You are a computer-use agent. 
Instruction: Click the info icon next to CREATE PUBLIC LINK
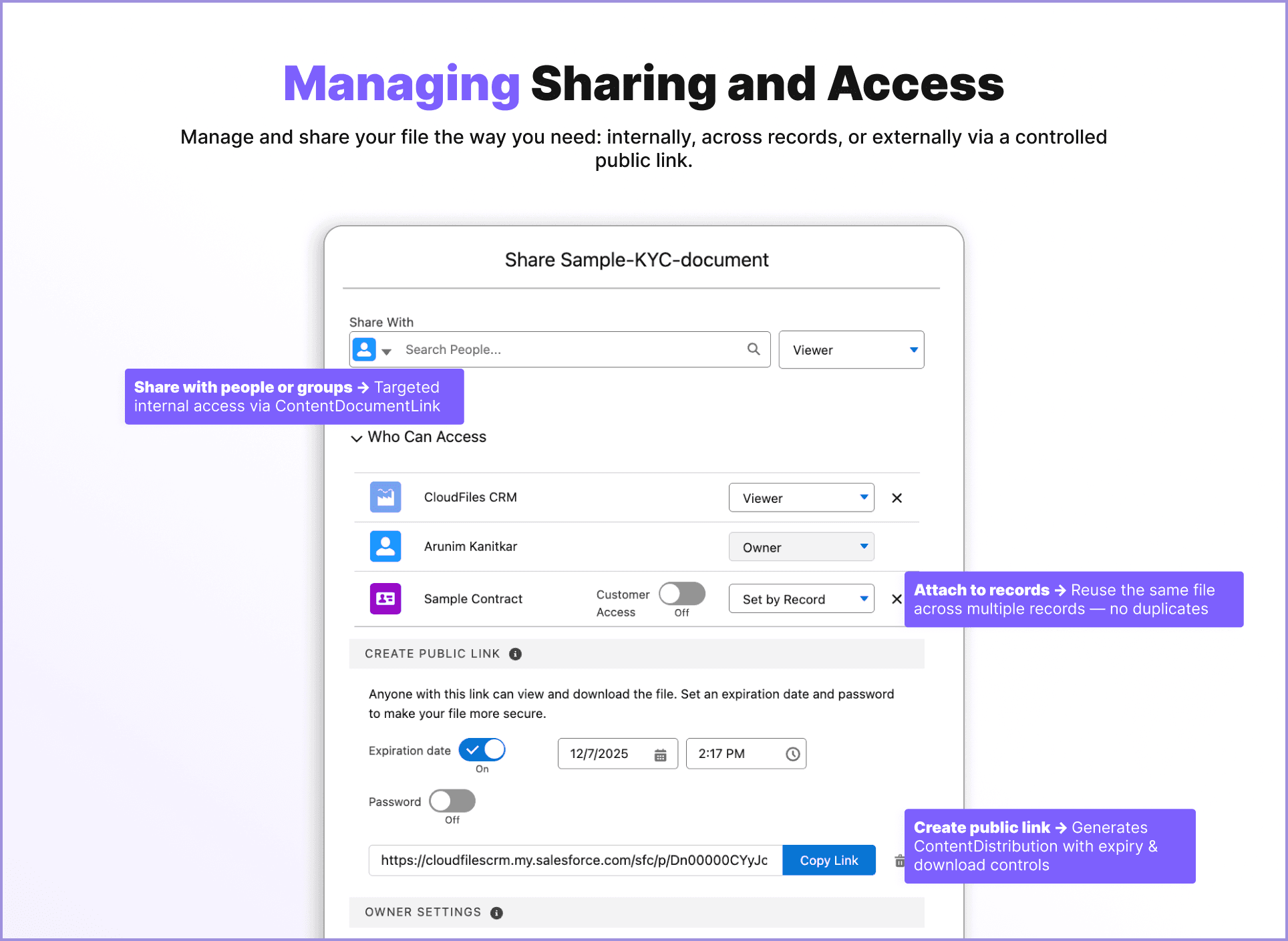(515, 654)
